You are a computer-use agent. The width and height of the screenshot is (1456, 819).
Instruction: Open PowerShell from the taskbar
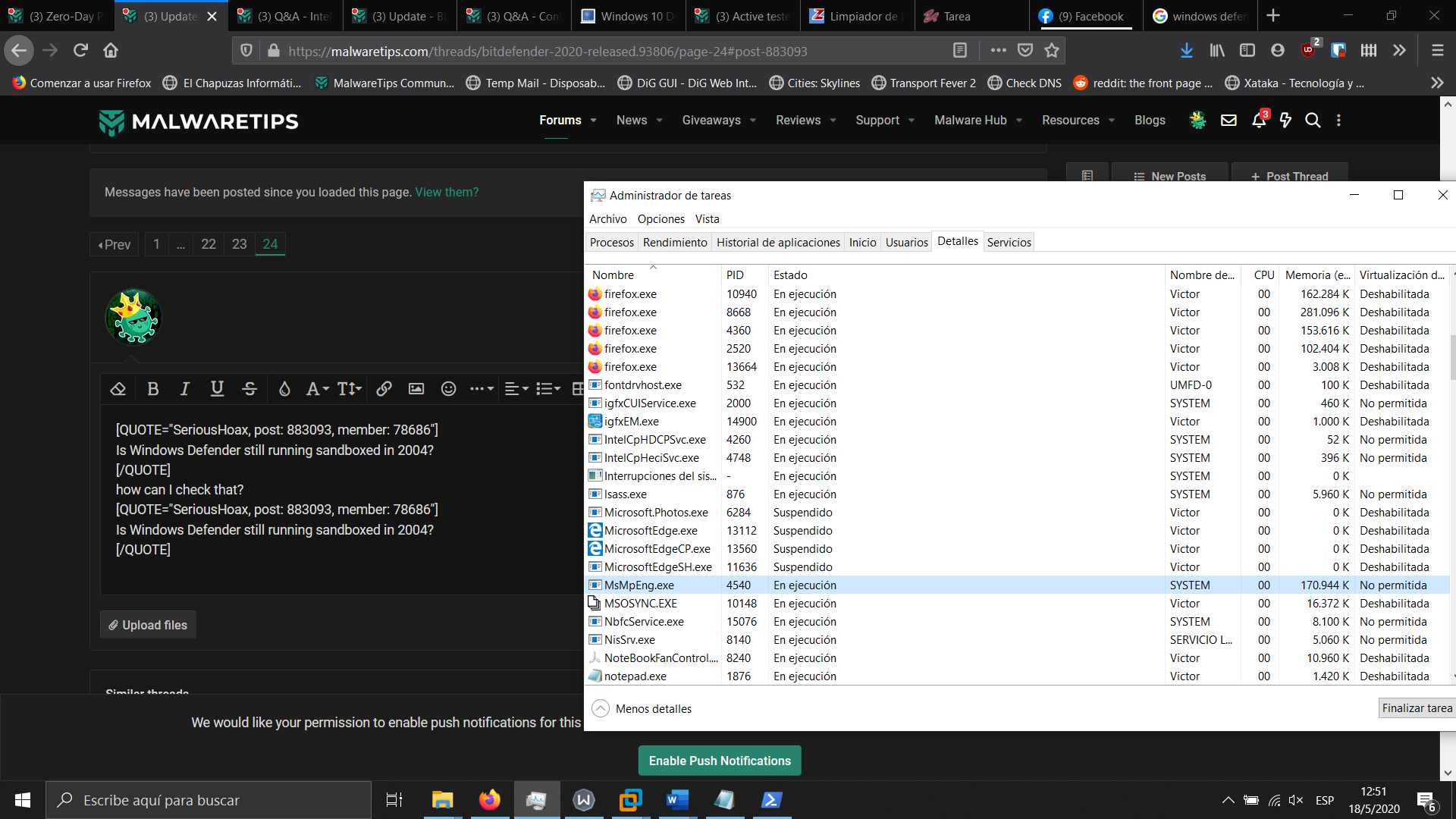pyautogui.click(x=771, y=800)
